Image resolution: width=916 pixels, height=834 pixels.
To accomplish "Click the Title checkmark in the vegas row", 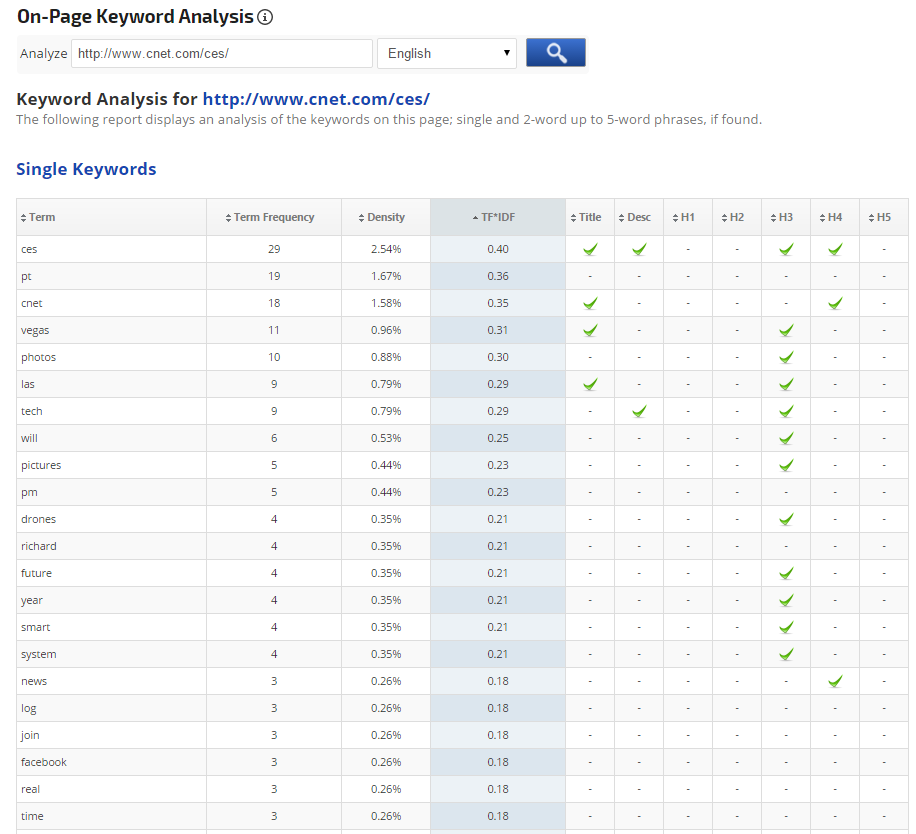I will (x=590, y=330).
